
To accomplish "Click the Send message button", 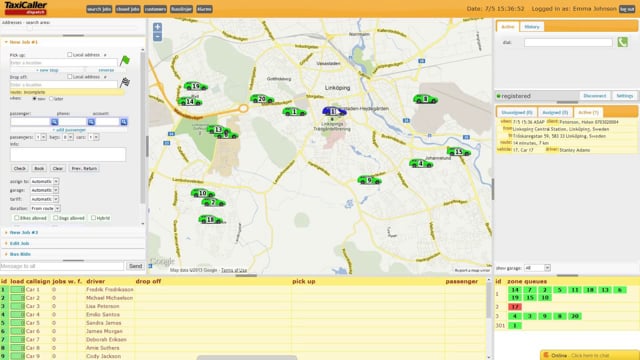I will click(x=136, y=266).
